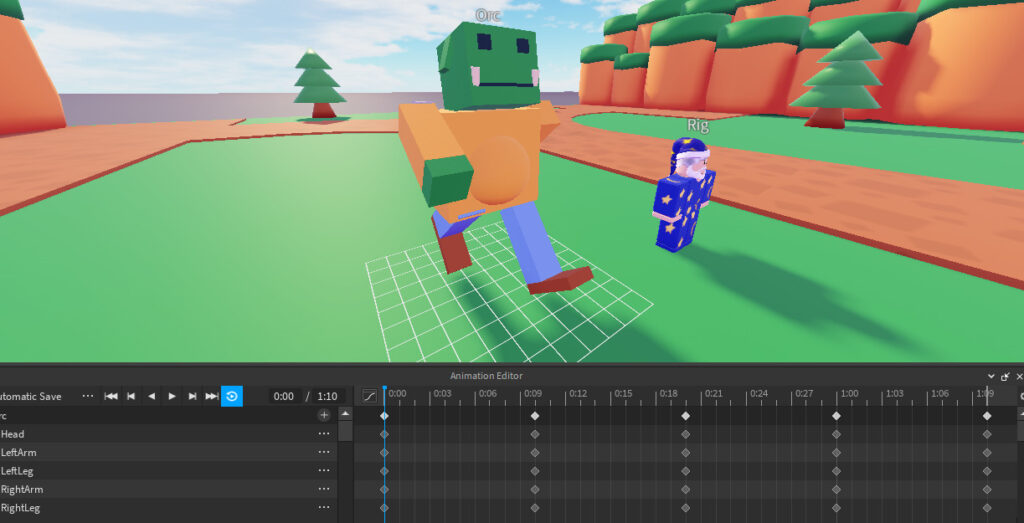
Task: Open the RightLeg track options menu
Action: click(324, 508)
